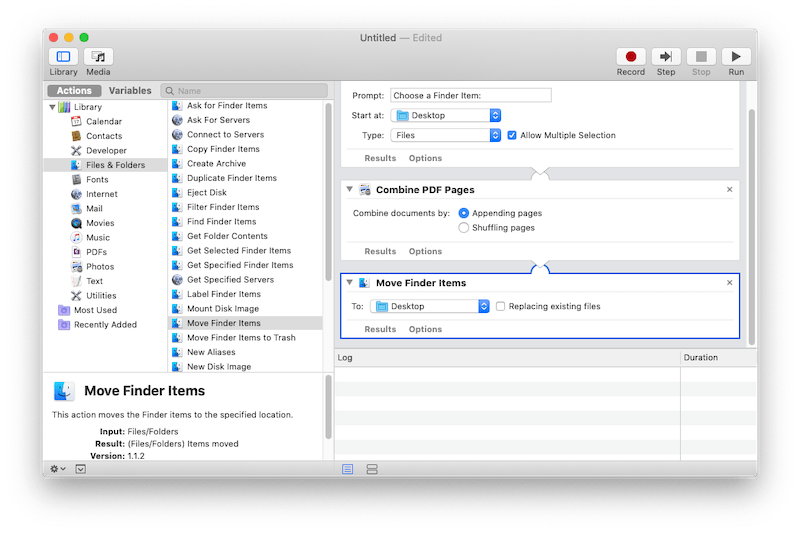The height and width of the screenshot is (533, 800).
Task: Click the Name search field
Action: click(244, 91)
